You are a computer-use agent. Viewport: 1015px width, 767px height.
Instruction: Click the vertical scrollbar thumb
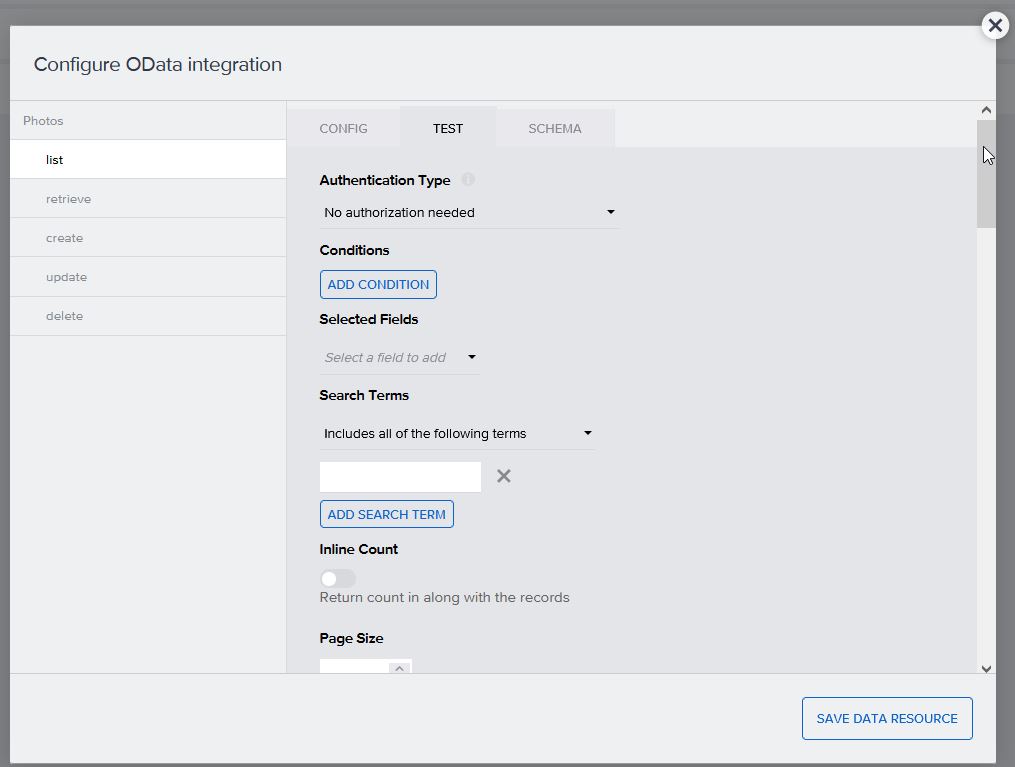click(x=986, y=175)
